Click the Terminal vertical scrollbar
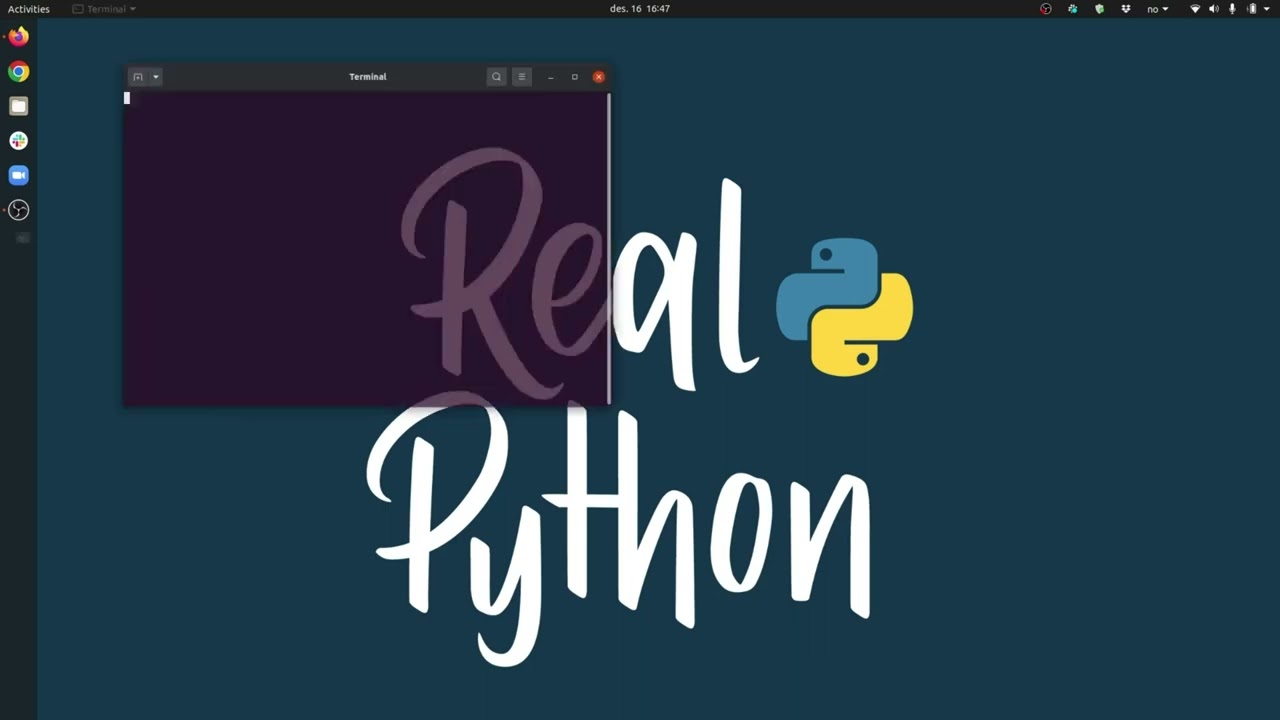Image resolution: width=1280 pixels, height=720 pixels. 608,248
